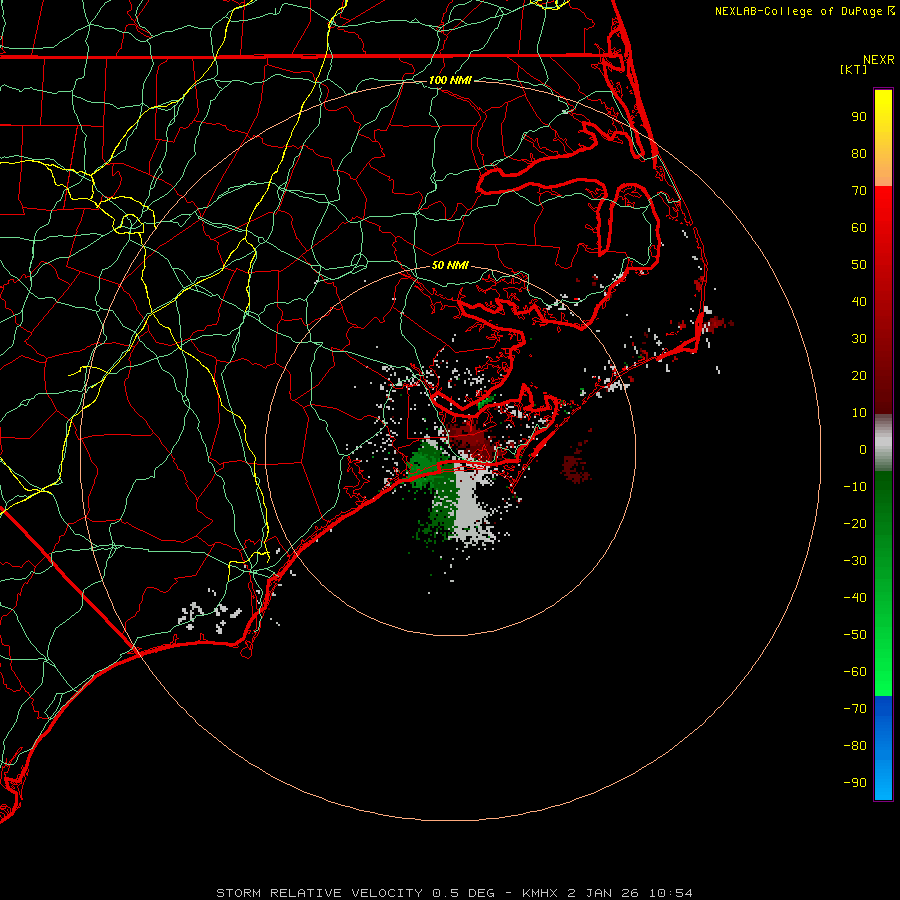This screenshot has height=900, width=900.
Task: Click the blue bottom segment of color bar
Action: coord(883,748)
